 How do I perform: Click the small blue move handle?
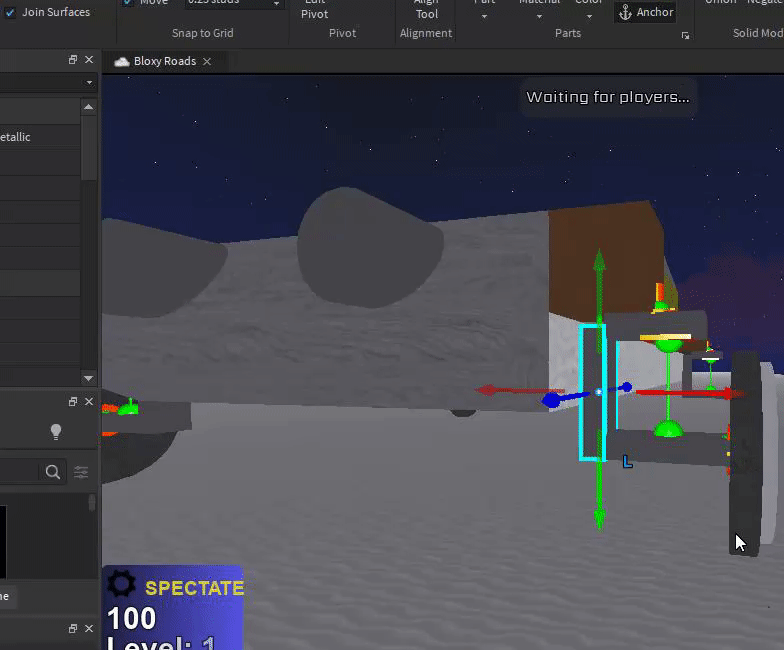626,386
